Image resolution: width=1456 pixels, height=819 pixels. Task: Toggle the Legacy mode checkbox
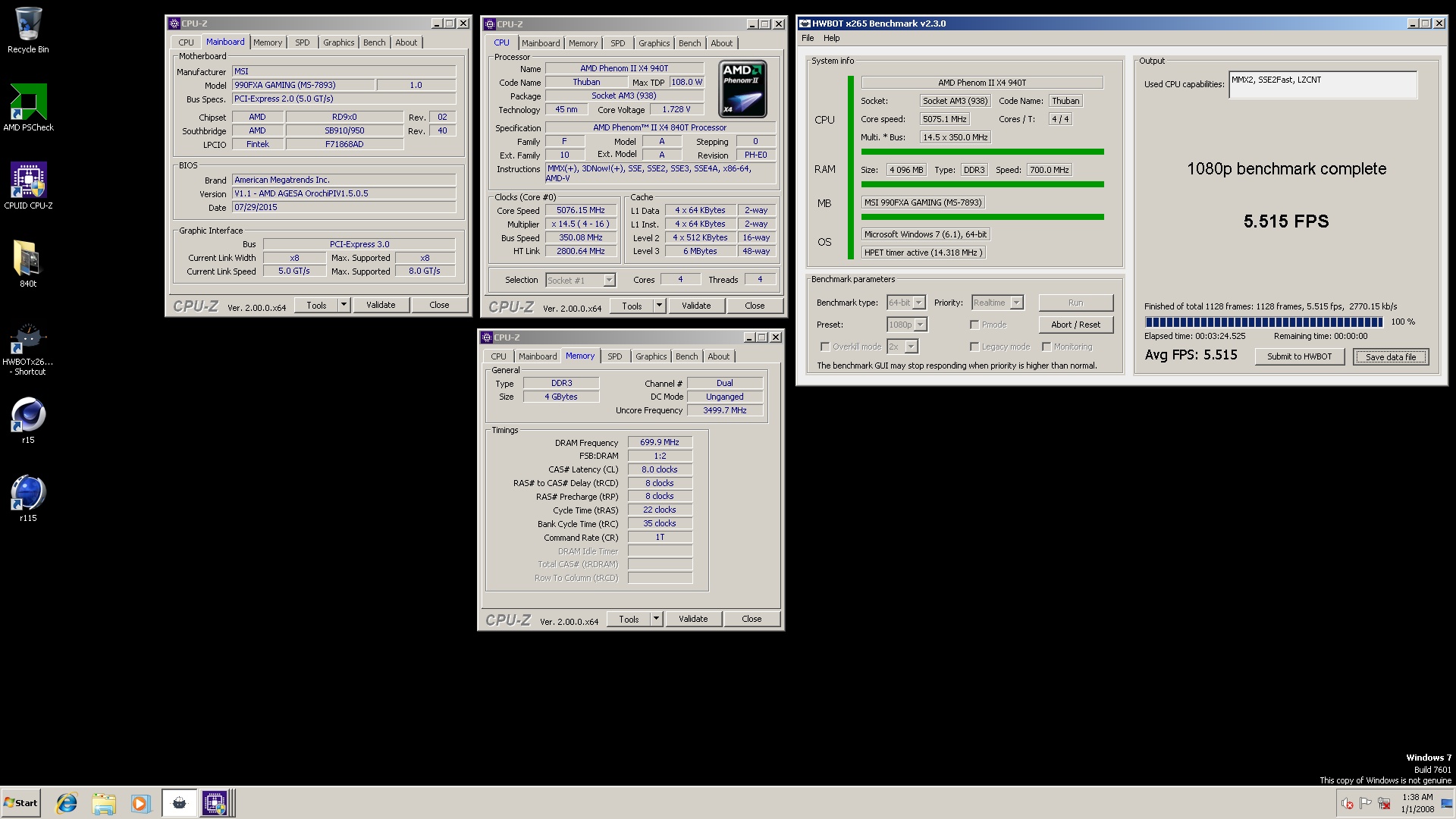tap(974, 347)
